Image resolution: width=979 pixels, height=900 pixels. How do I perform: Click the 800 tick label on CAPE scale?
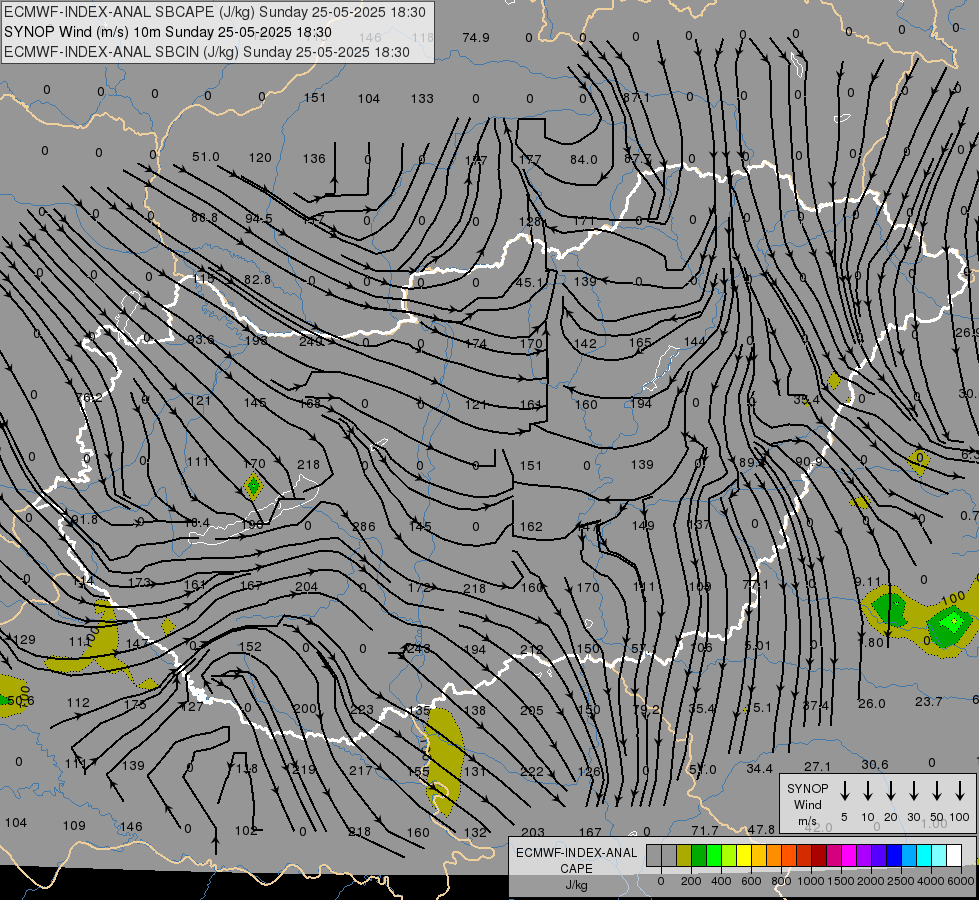[781, 881]
